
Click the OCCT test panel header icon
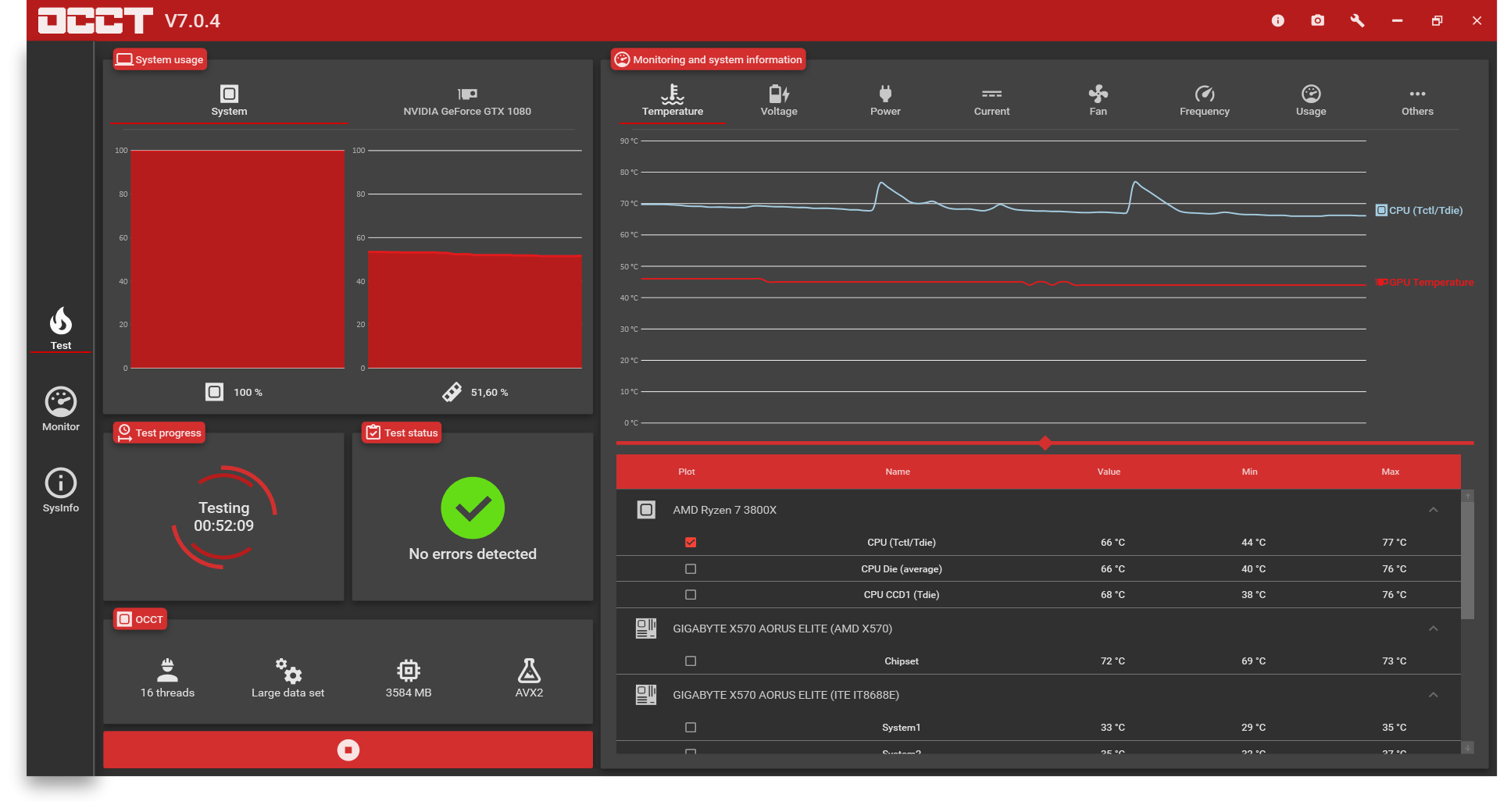tap(124, 619)
